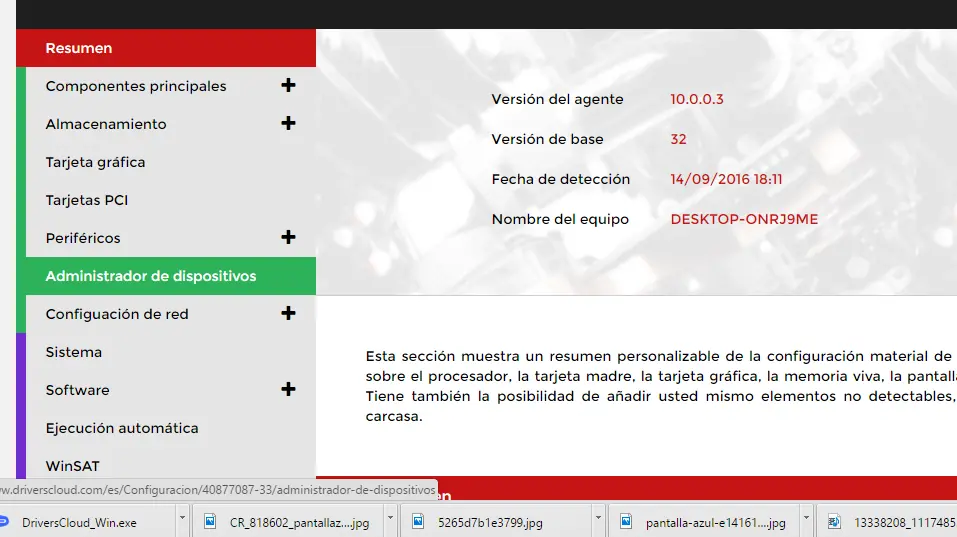Click the Versión del agente label
957x537 pixels.
557,99
